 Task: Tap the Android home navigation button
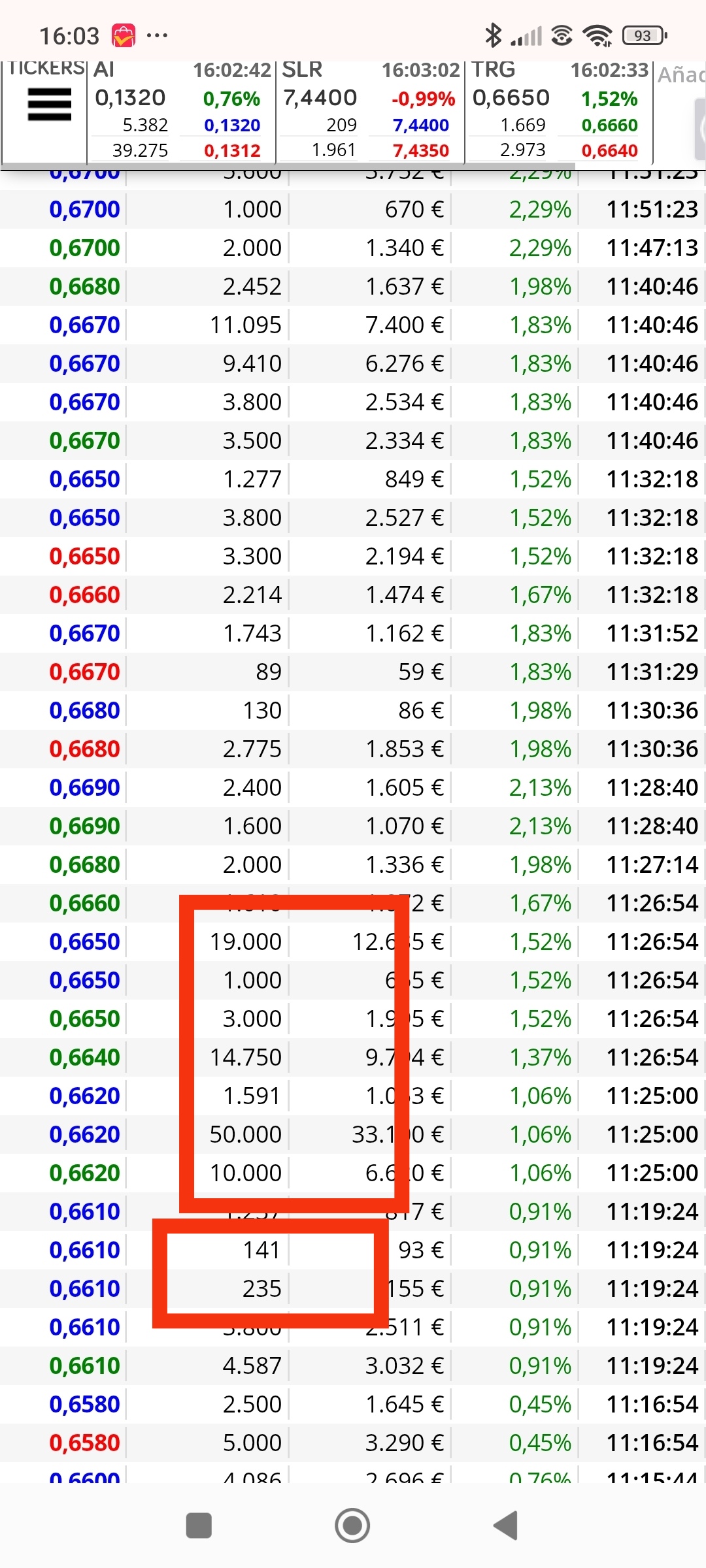coord(352,1526)
